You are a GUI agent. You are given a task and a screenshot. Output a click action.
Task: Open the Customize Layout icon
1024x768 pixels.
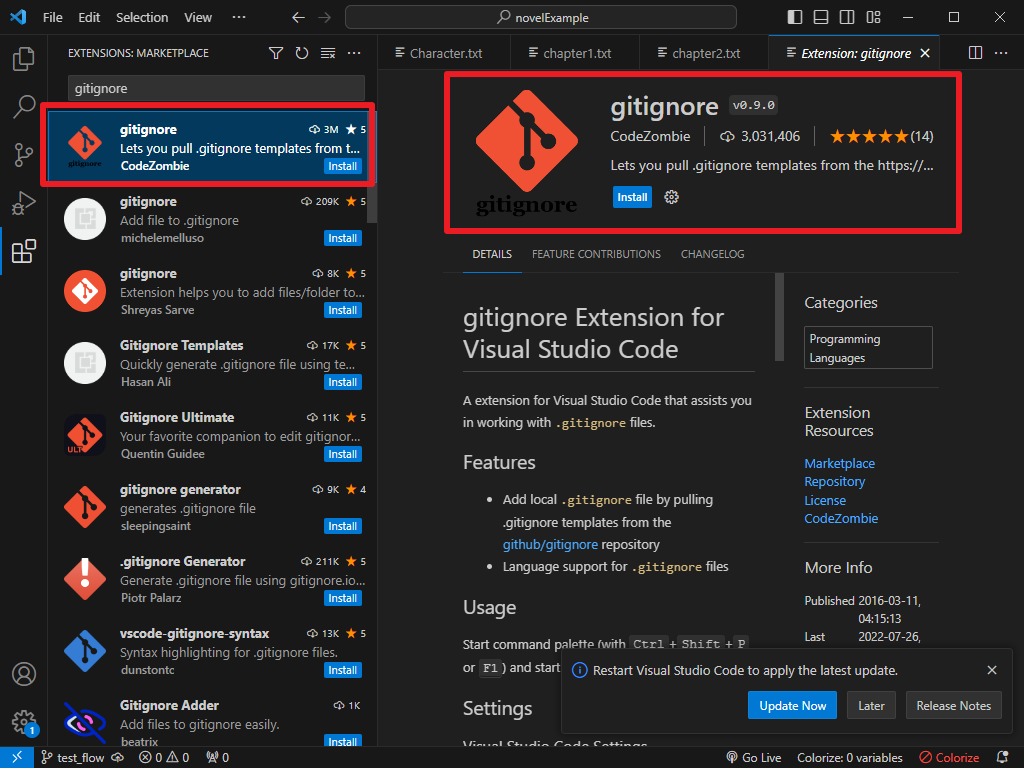(873, 17)
